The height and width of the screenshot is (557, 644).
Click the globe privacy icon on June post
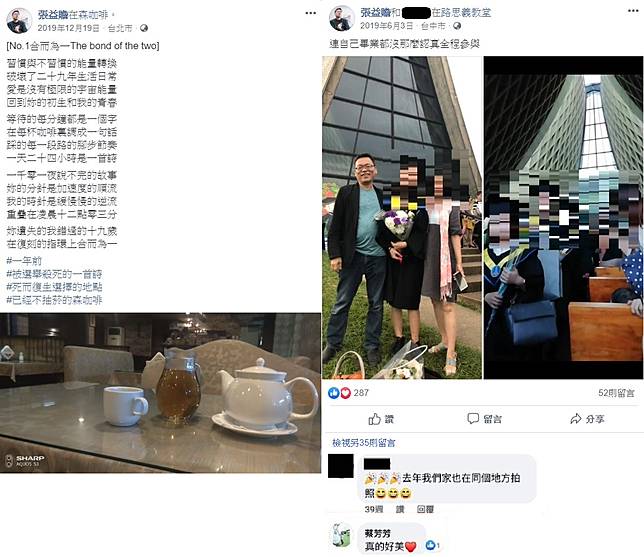(457, 26)
